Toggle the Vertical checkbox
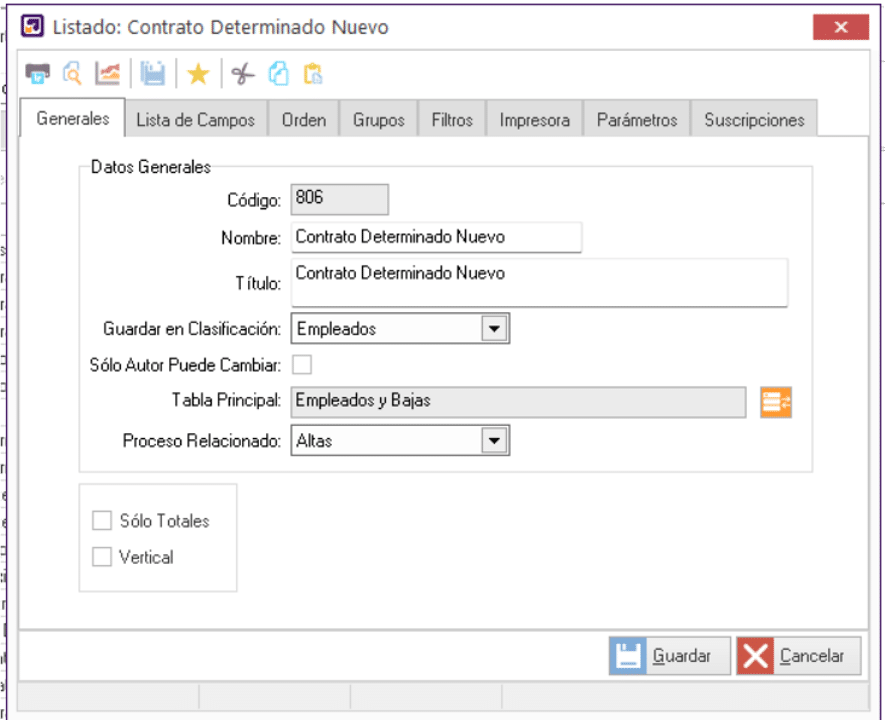 pyautogui.click(x=102, y=557)
